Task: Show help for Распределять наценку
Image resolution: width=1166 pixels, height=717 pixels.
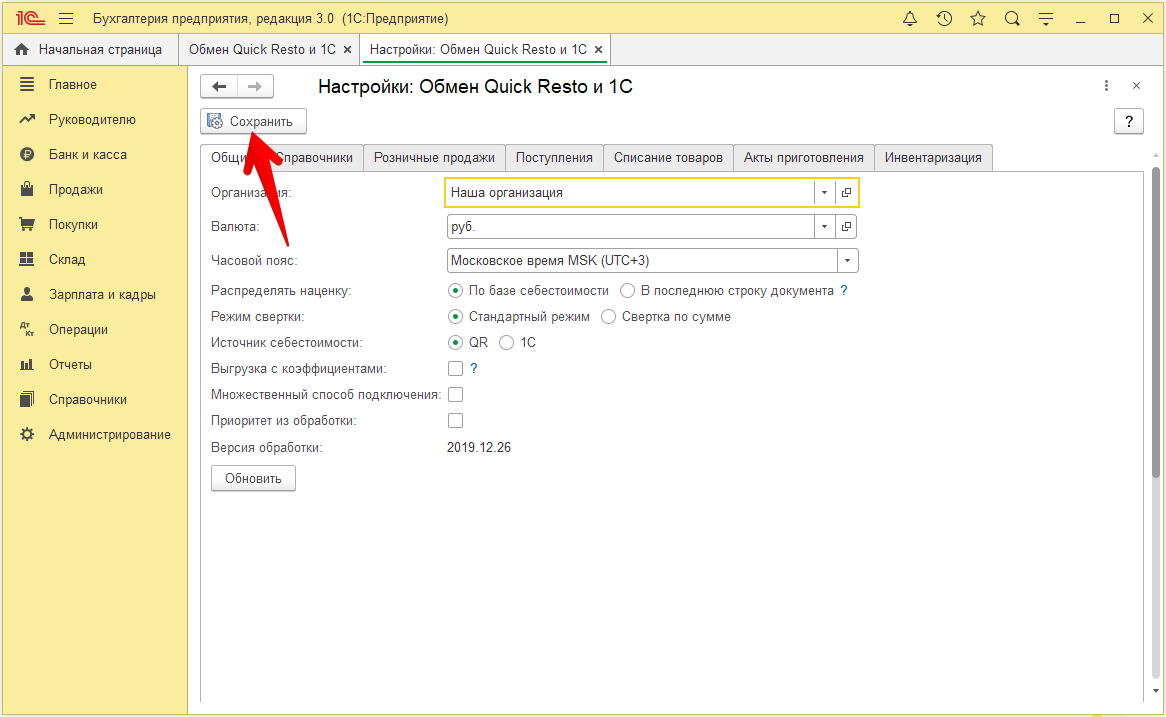Action: 844,291
